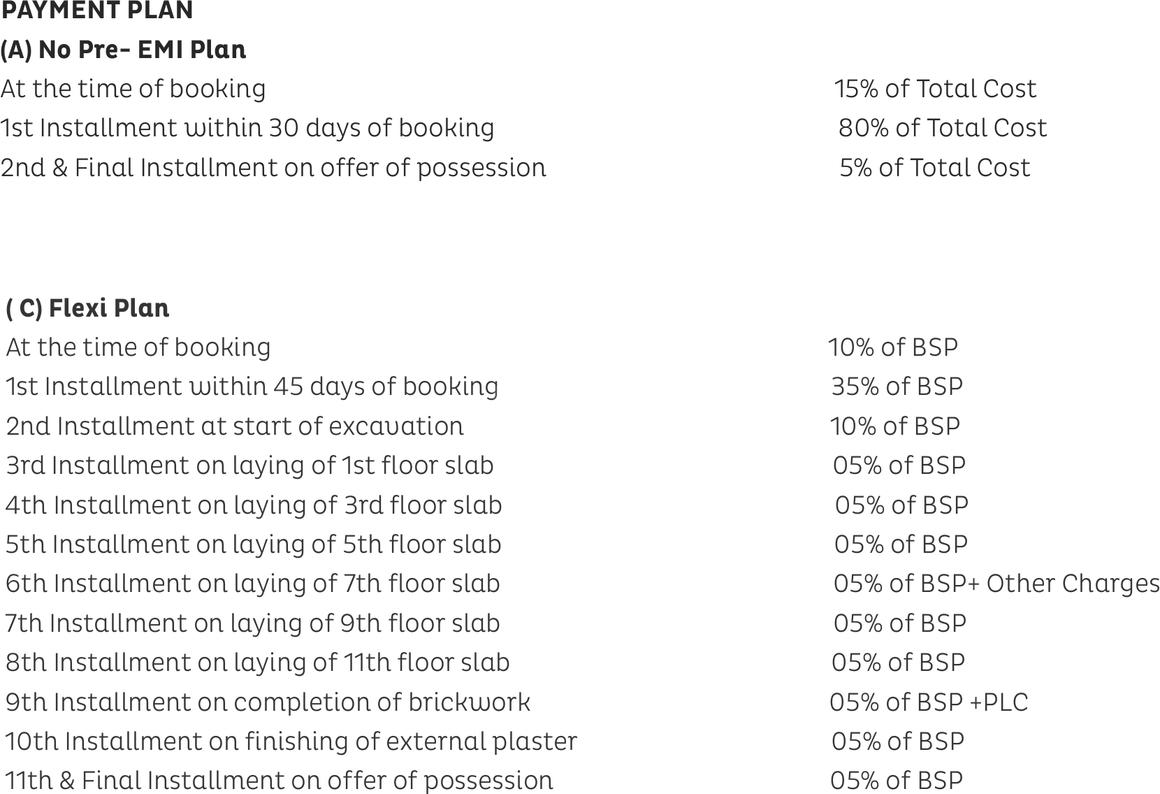Click 1st Installment within 45 days line

coord(252,386)
